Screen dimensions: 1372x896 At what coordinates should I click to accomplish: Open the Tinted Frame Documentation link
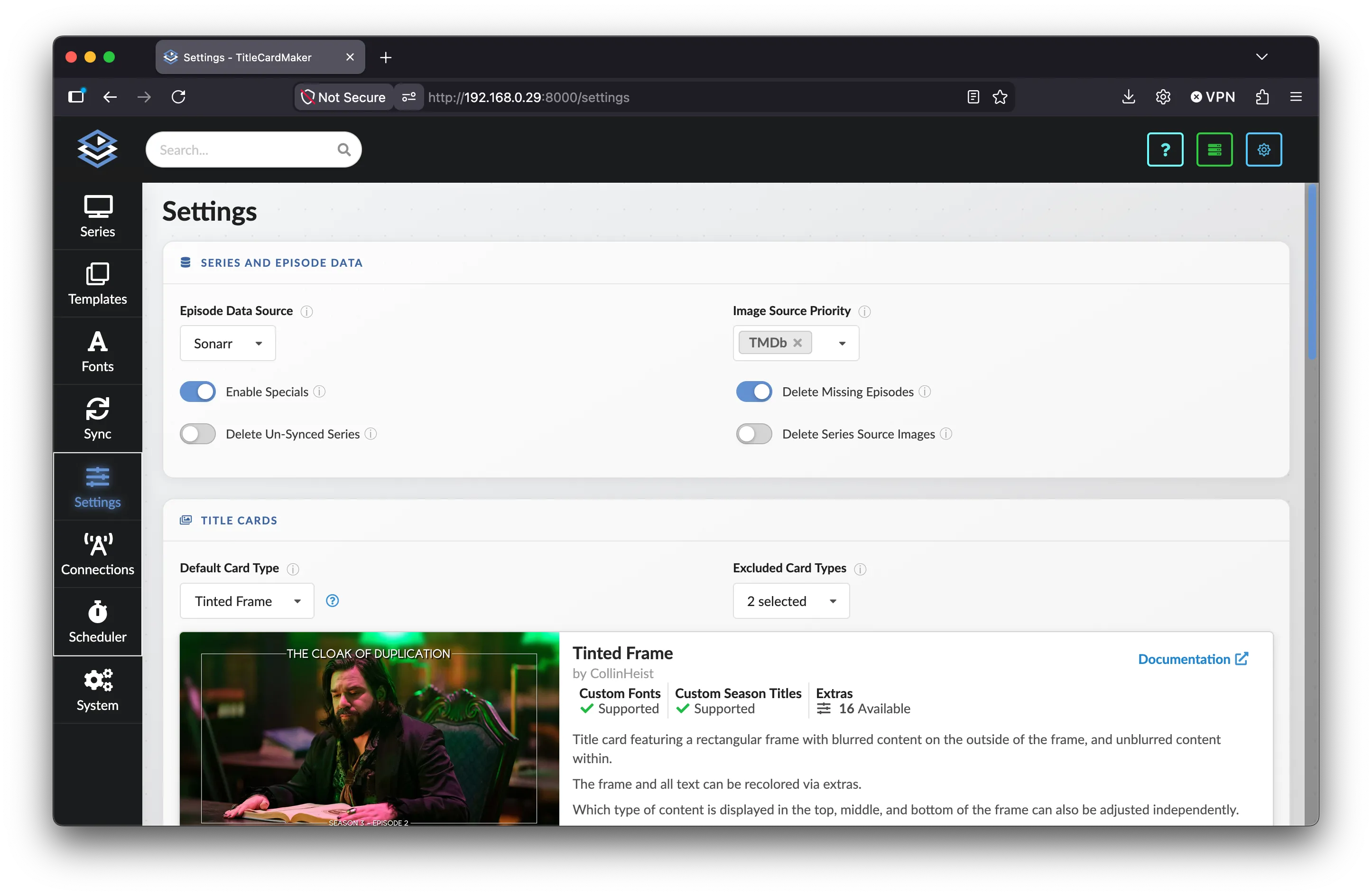pyautogui.click(x=1193, y=659)
